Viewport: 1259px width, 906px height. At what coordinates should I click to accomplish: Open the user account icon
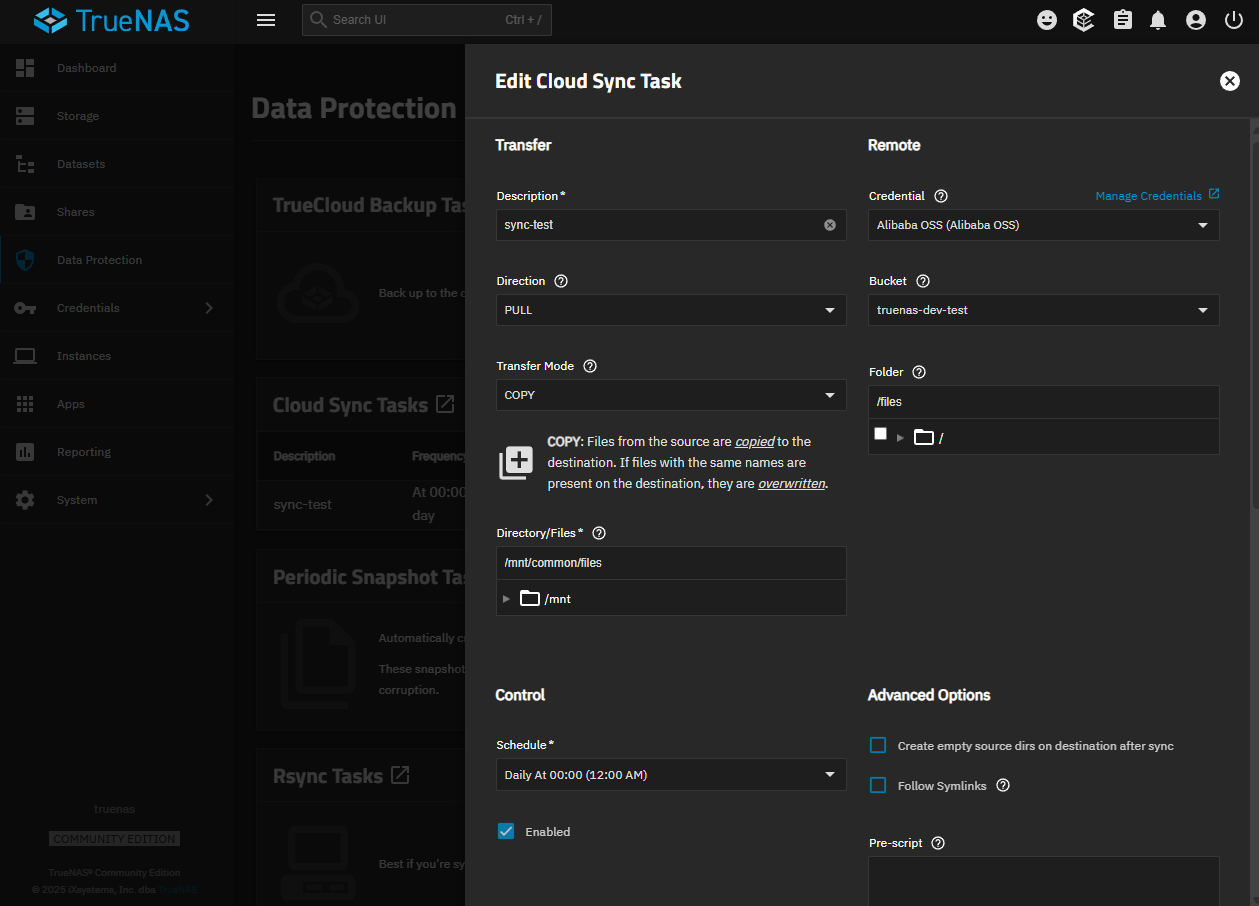point(1196,20)
